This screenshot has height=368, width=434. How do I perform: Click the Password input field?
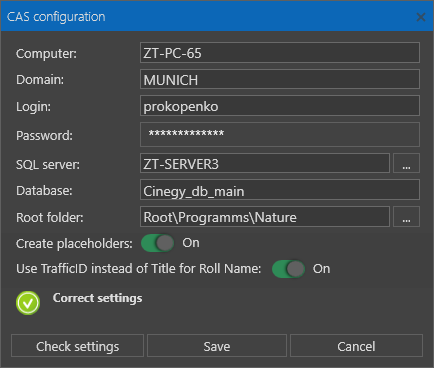tap(280, 134)
